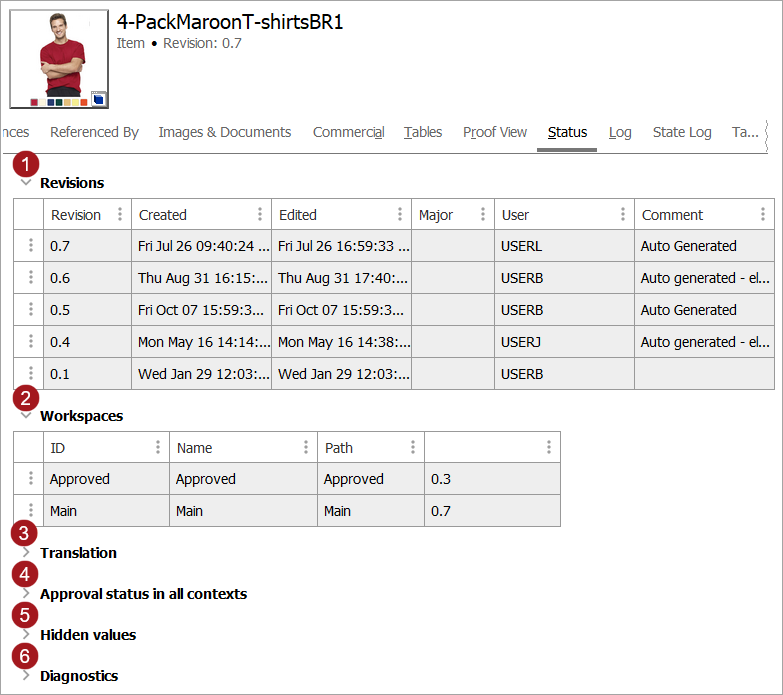
Task: Collapse the Revisions section
Action: tap(26, 183)
